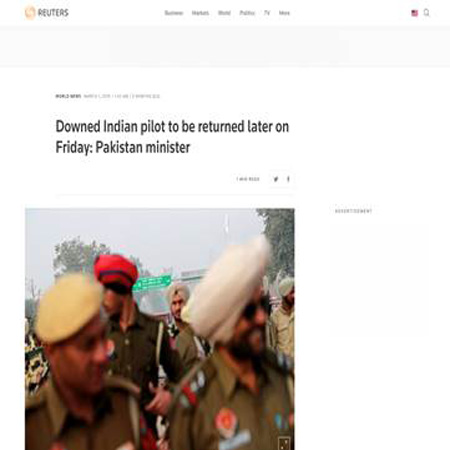Follow the WORLD NEWS category link
Viewport: 450px width, 450px height.
coord(68,96)
